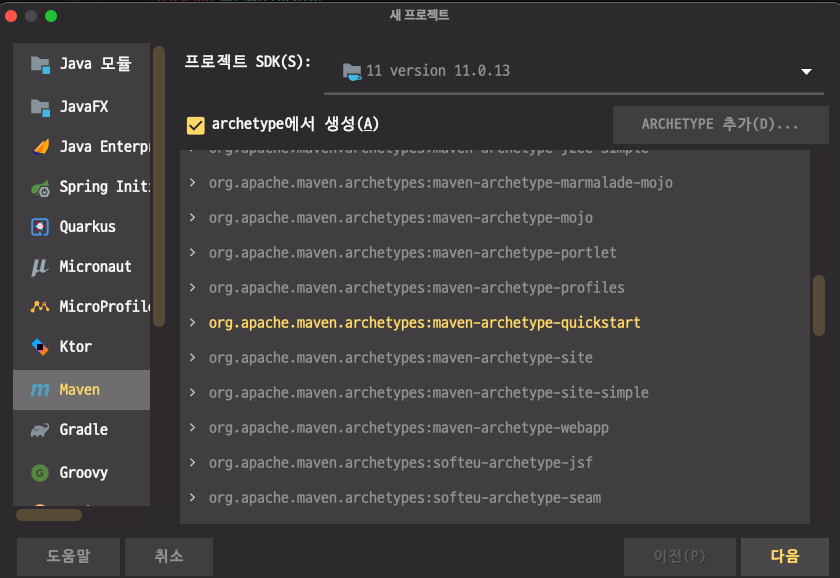Click the 11 version 11.0.13 SDK text
This screenshot has height=578, width=840.
tap(438, 71)
